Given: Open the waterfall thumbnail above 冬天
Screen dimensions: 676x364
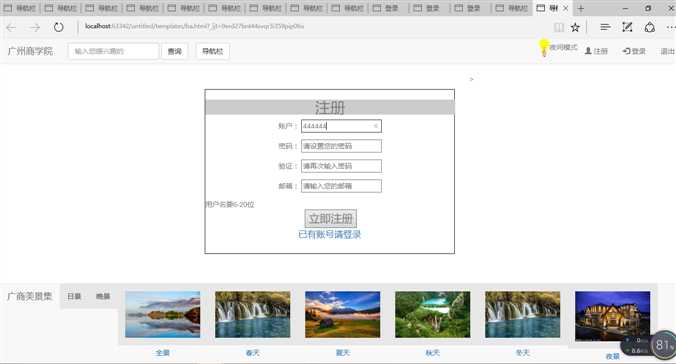Looking at the screenshot, I should (x=523, y=314).
